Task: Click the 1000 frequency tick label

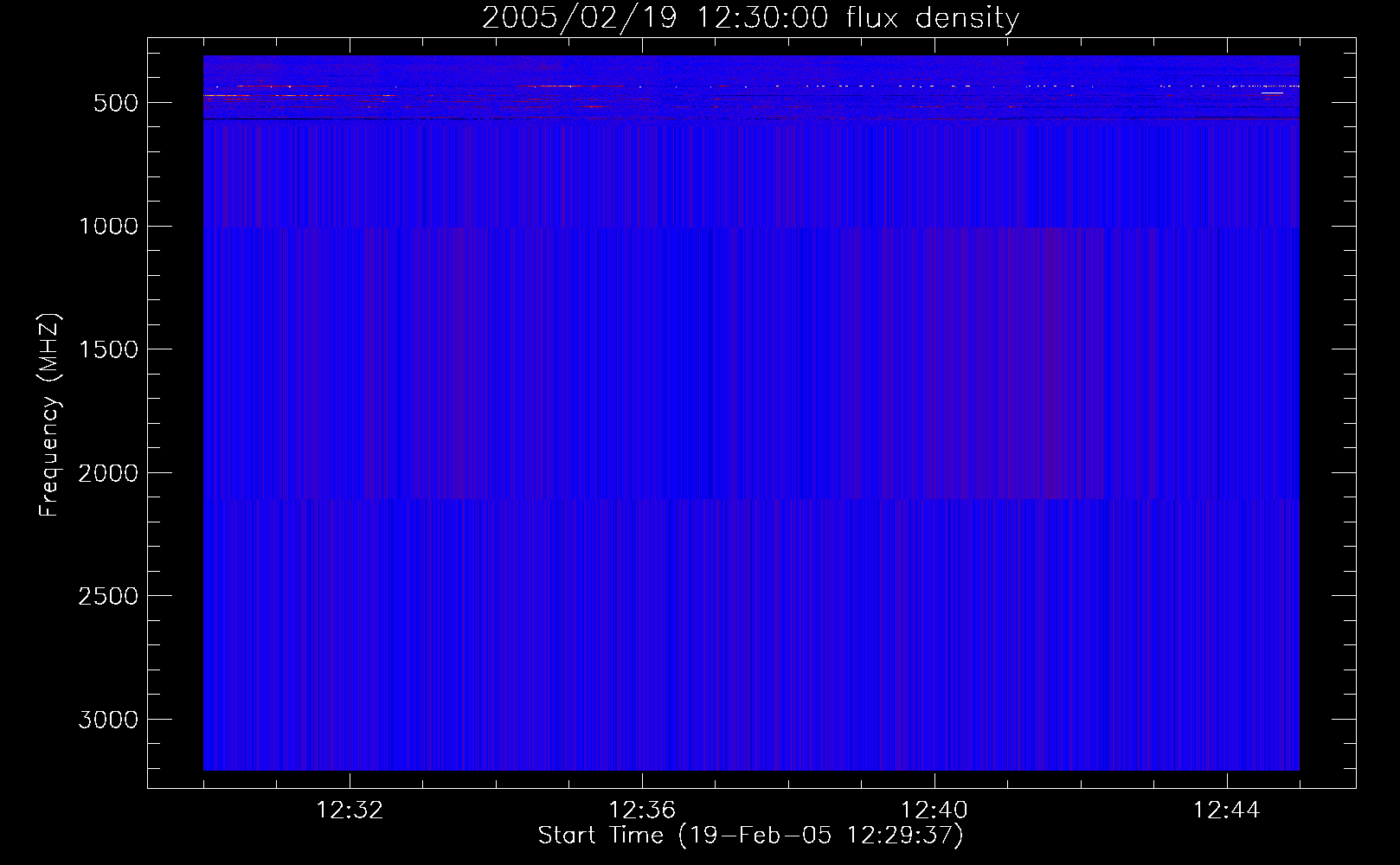Action: click(x=108, y=227)
